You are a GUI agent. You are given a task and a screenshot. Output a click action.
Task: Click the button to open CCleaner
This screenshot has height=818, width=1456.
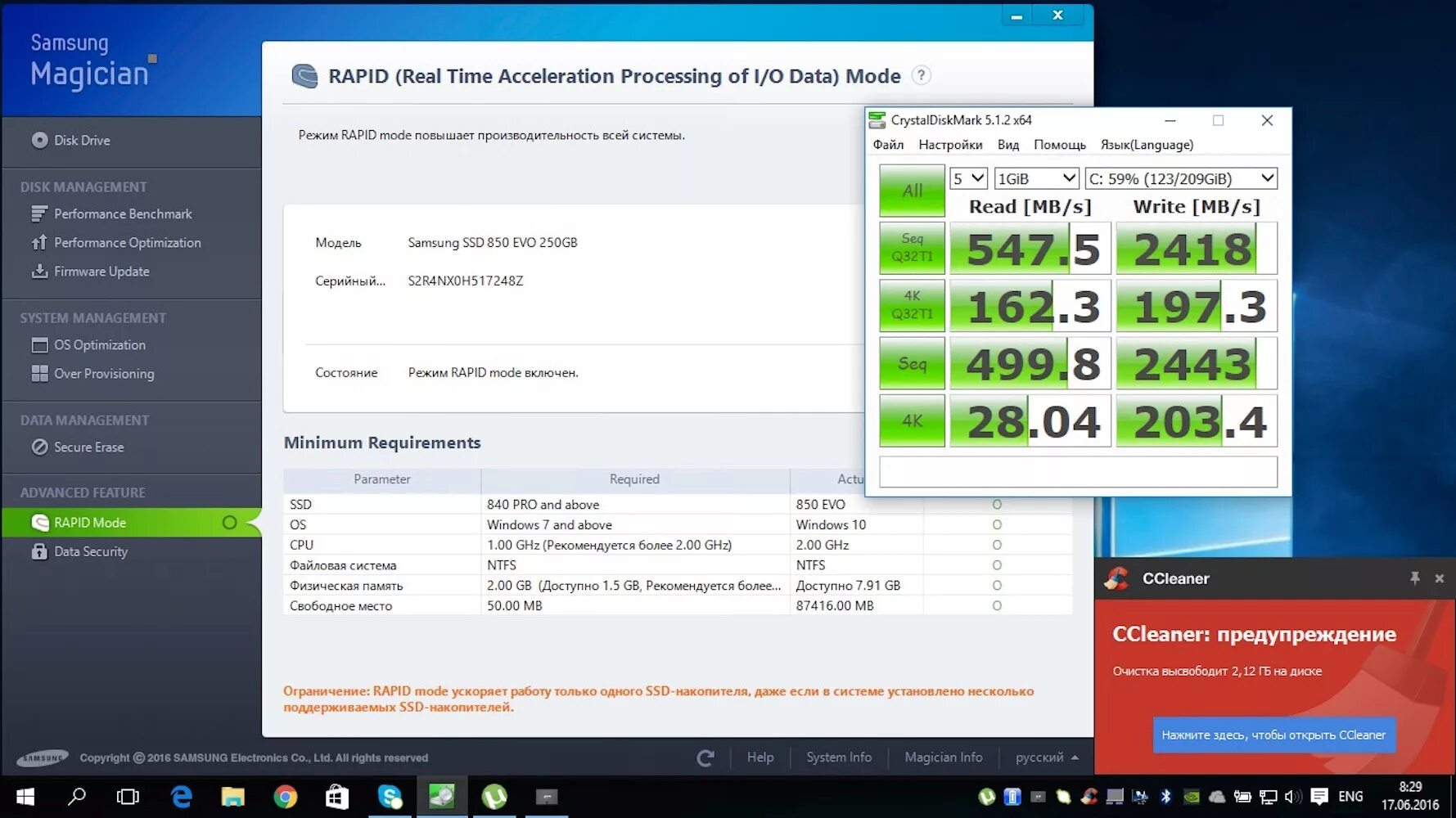coord(1273,735)
